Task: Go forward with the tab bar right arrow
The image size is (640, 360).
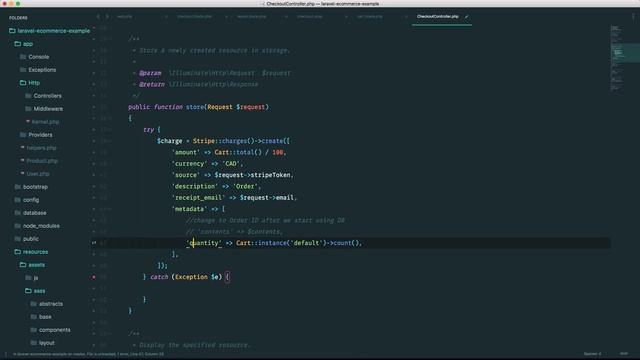Action: 107,17
